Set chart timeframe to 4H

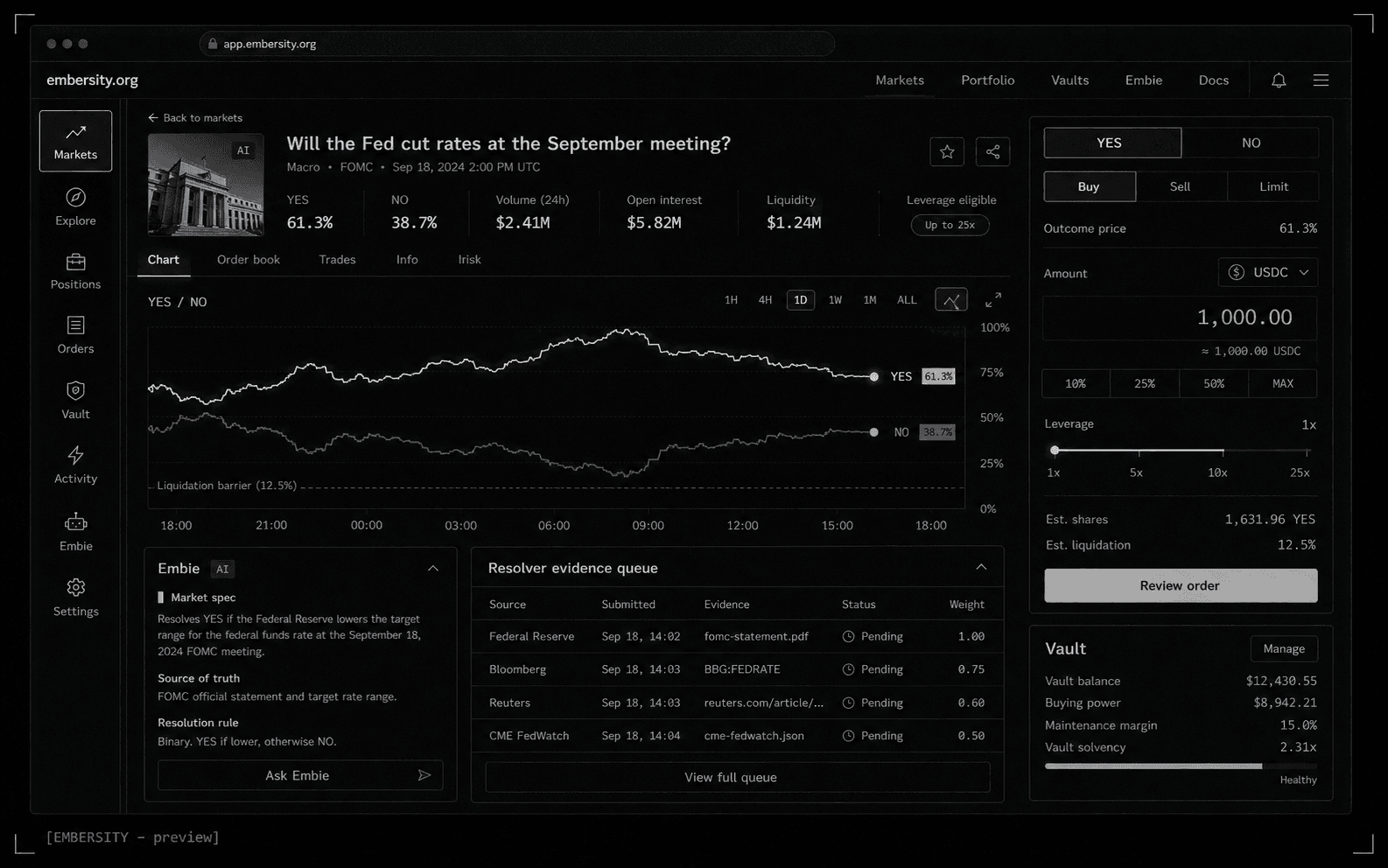click(x=765, y=300)
